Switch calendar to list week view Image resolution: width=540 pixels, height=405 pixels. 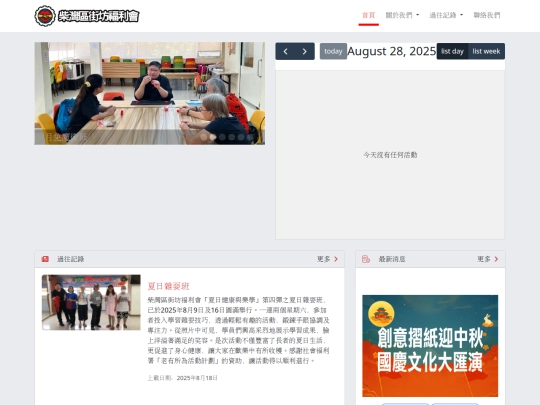point(486,51)
